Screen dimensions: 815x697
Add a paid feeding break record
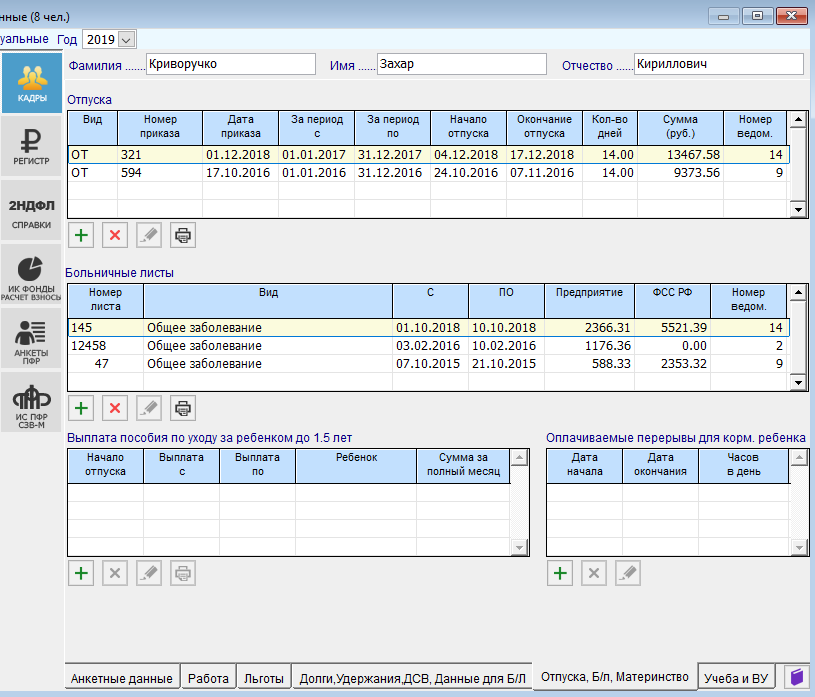pos(560,573)
